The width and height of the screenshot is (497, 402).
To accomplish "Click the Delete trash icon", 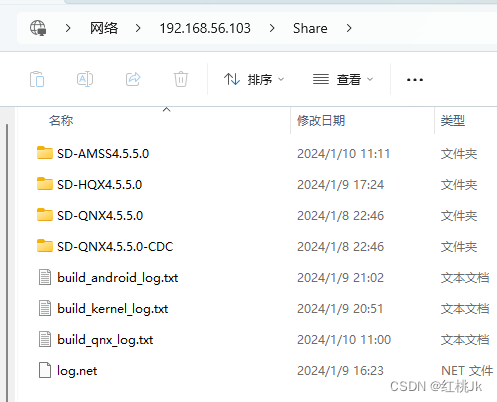I will tap(181, 79).
